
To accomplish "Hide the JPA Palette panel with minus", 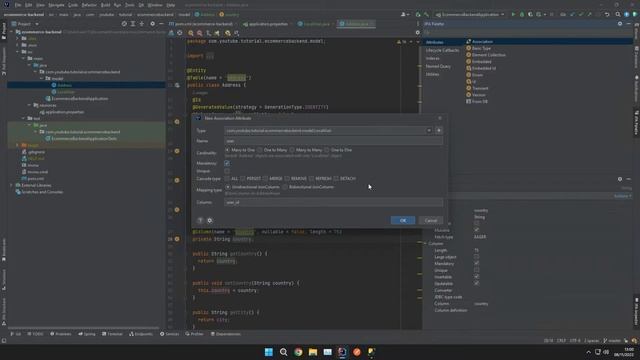I will tap(629, 24).
